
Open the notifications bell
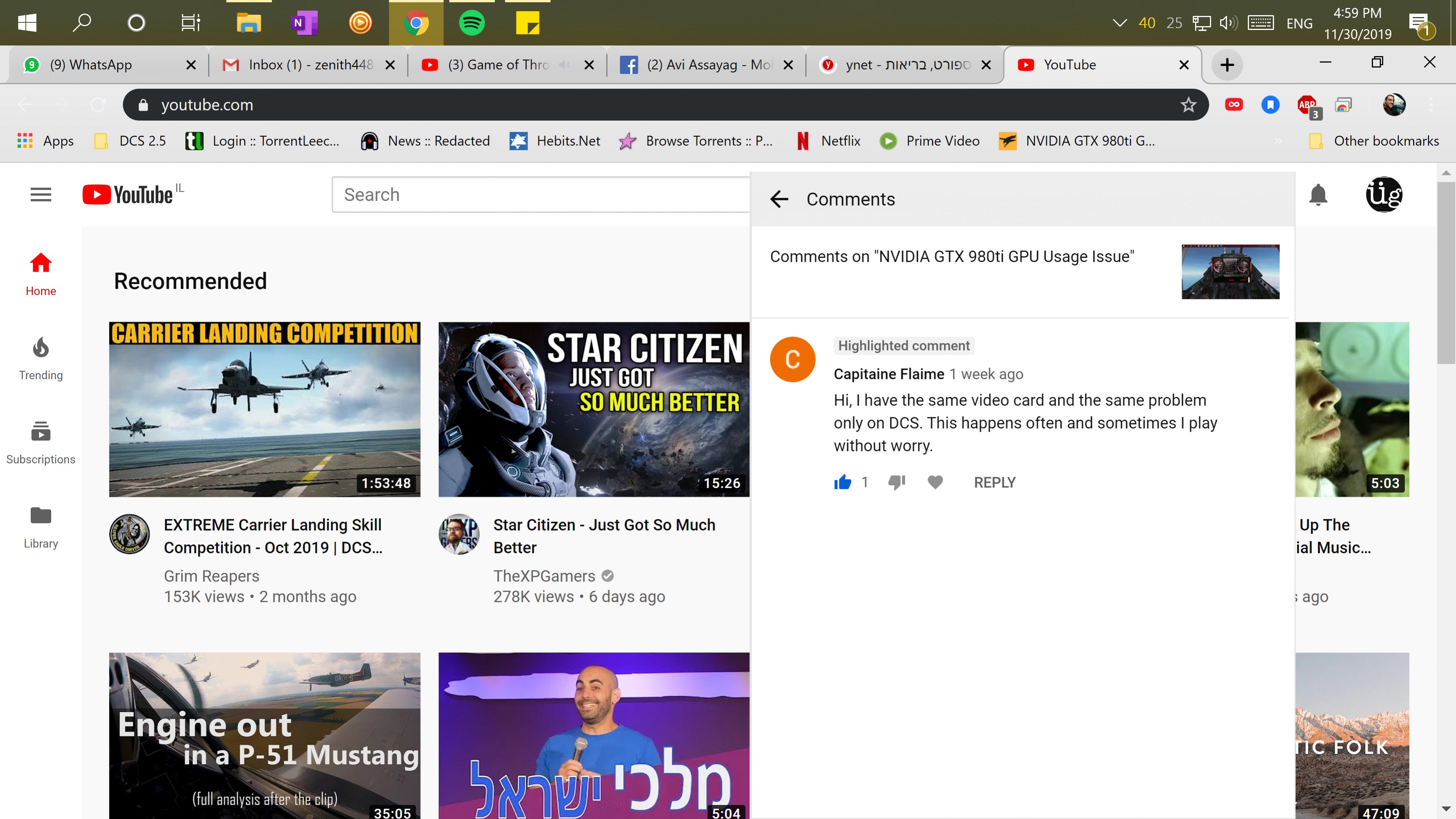[1318, 195]
